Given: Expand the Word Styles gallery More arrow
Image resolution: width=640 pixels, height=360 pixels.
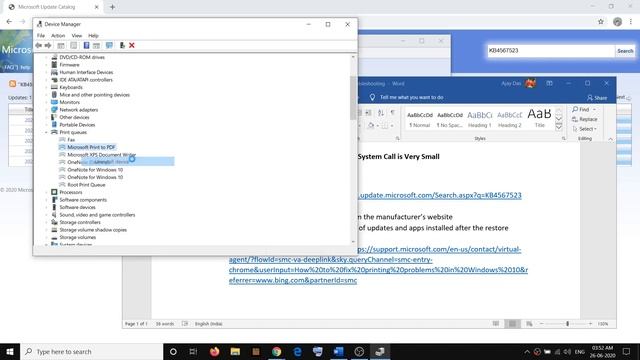Looking at the screenshot, I should (x=559, y=127).
